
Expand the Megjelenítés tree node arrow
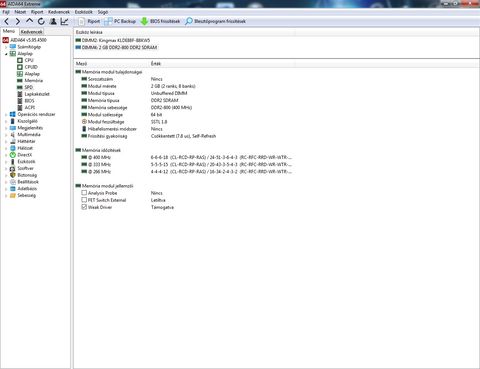pyautogui.click(x=6, y=128)
